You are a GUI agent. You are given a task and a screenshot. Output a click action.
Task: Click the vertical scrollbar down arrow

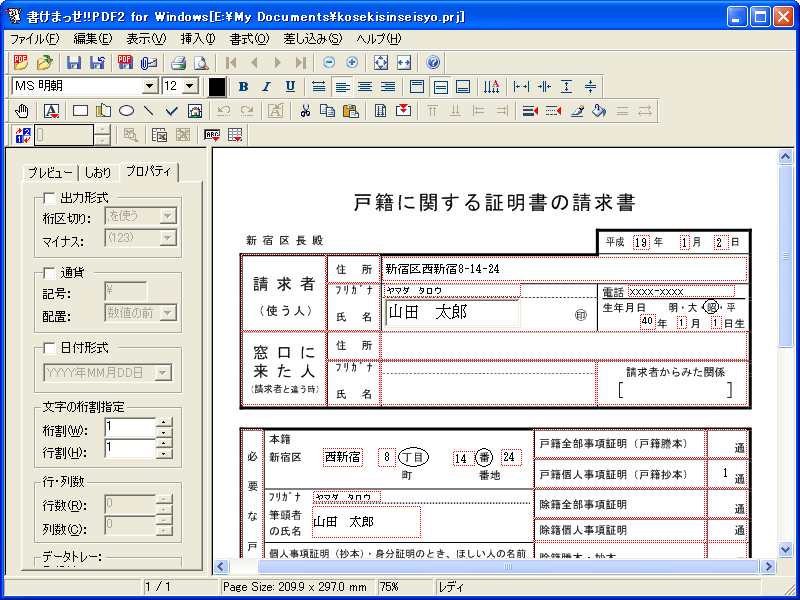(786, 549)
